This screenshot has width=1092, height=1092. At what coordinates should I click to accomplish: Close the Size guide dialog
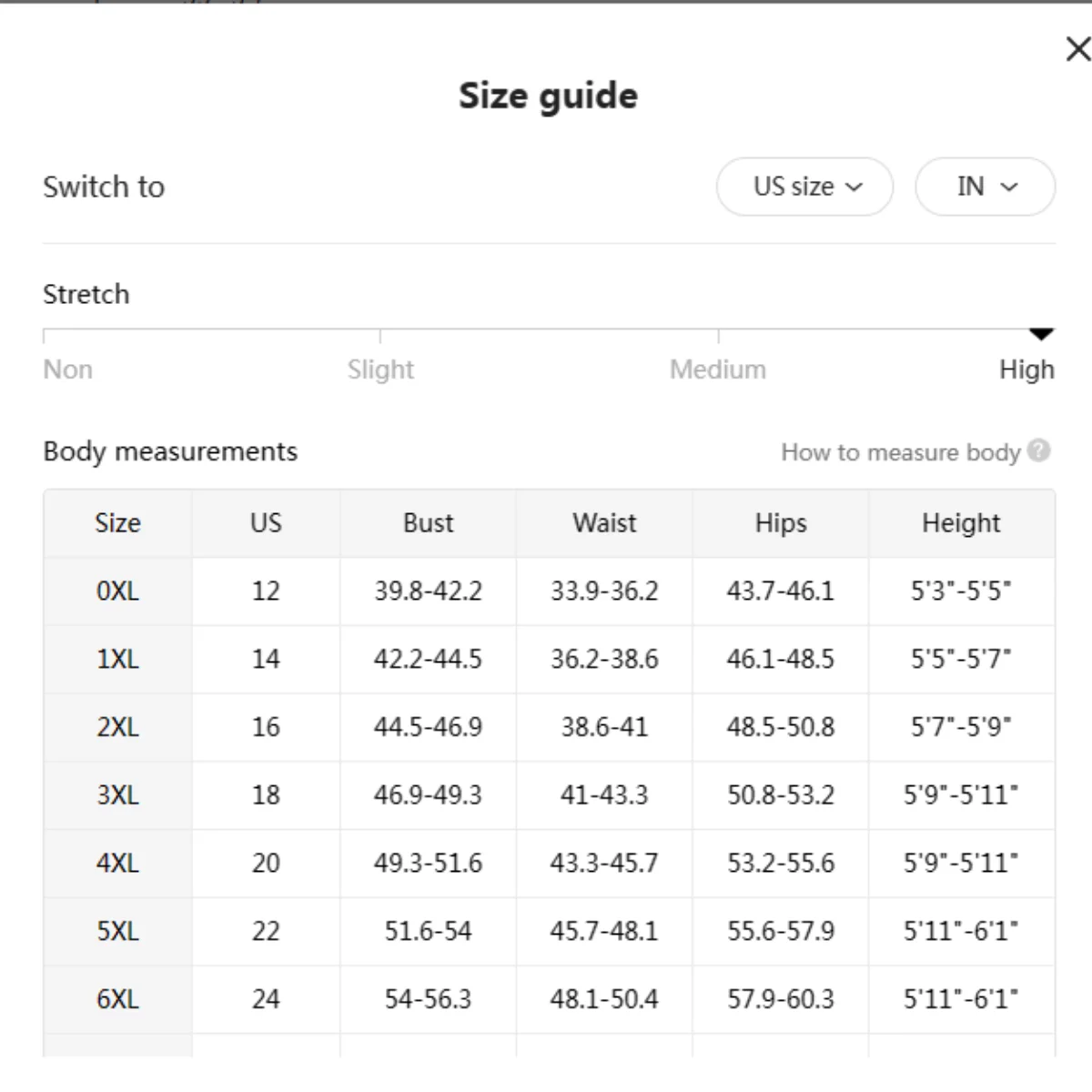coord(1077,49)
